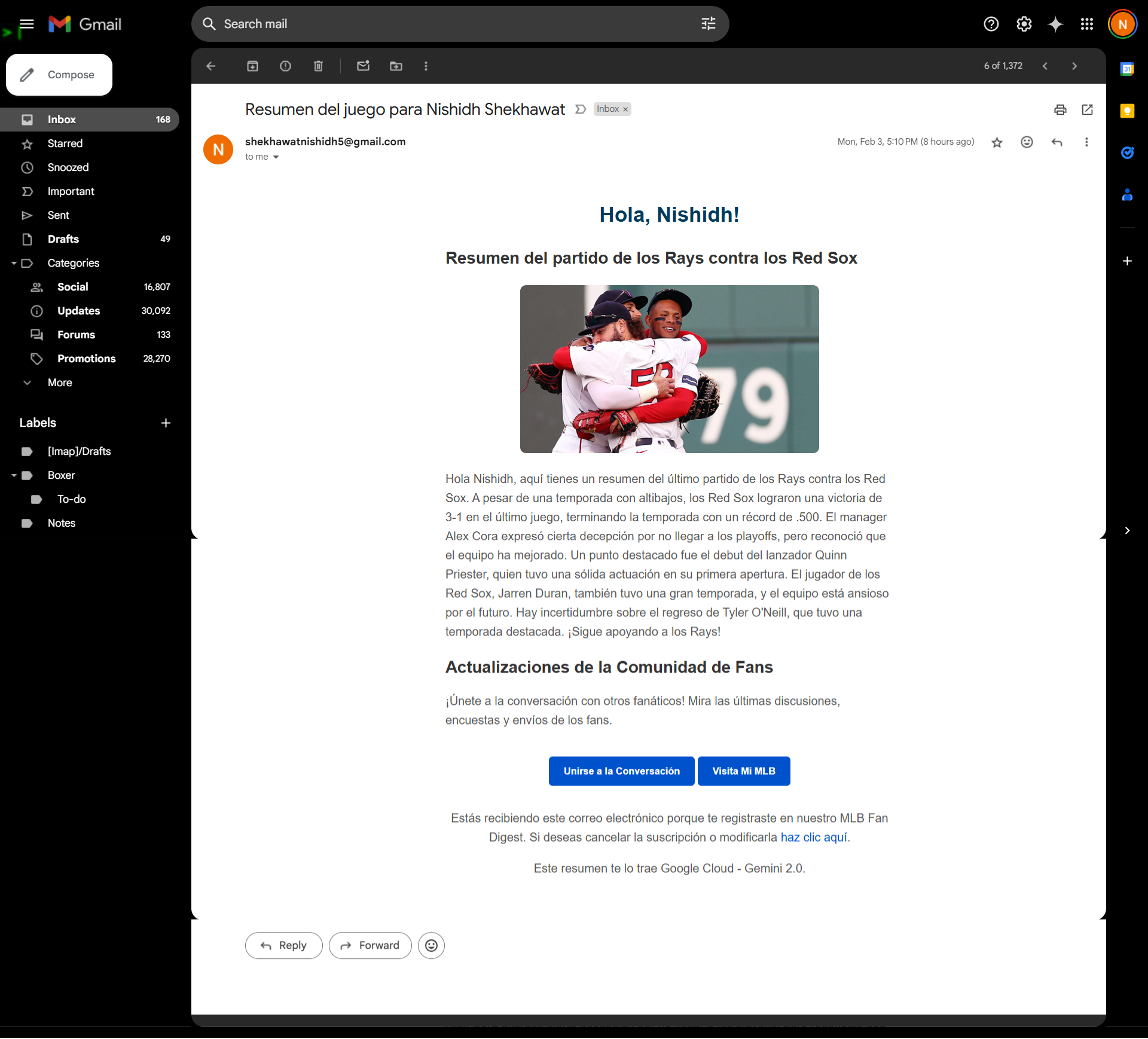Mark the email as unread
1148x1039 pixels.
(x=363, y=66)
